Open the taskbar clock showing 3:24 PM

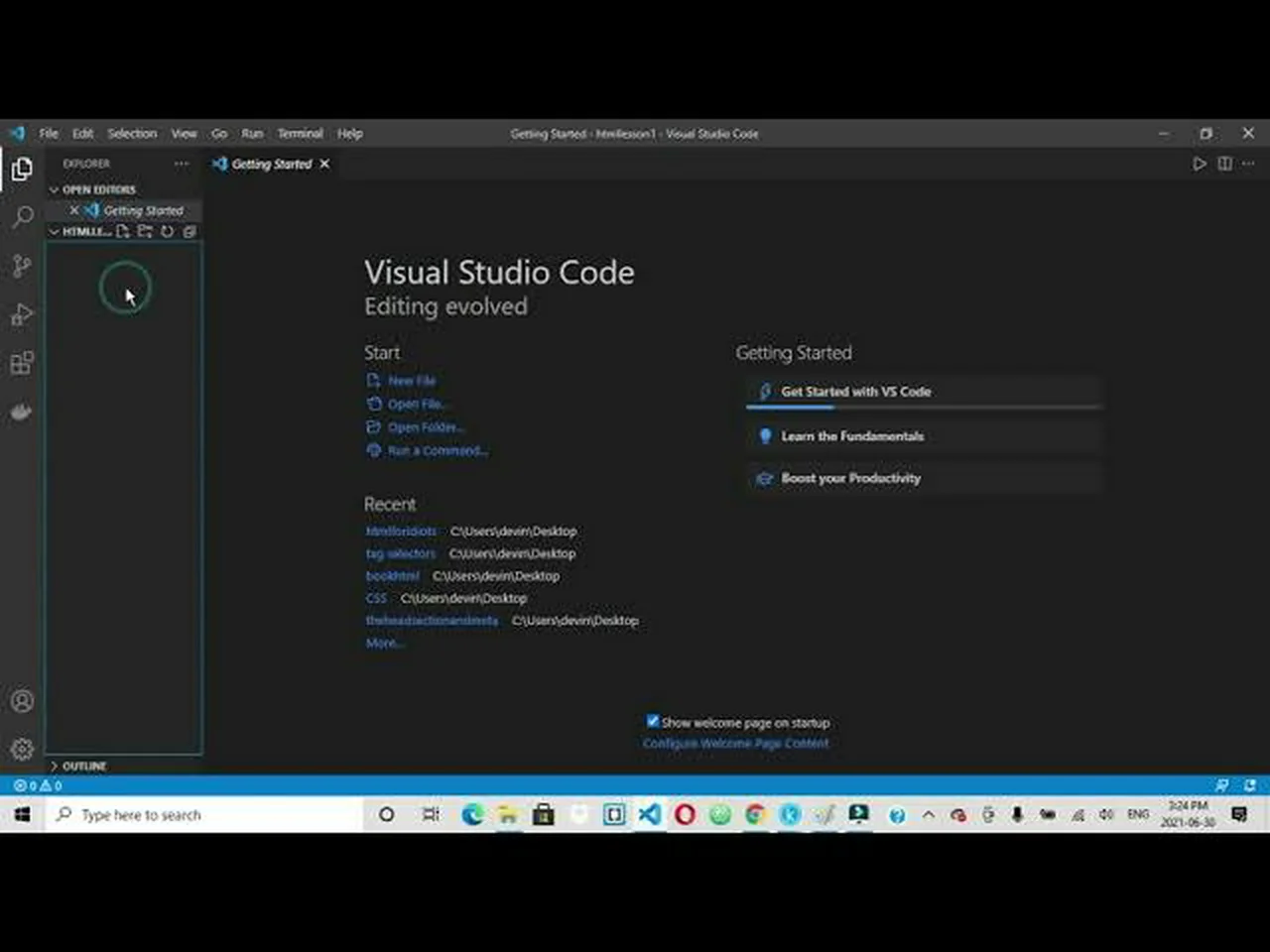coord(1188,814)
